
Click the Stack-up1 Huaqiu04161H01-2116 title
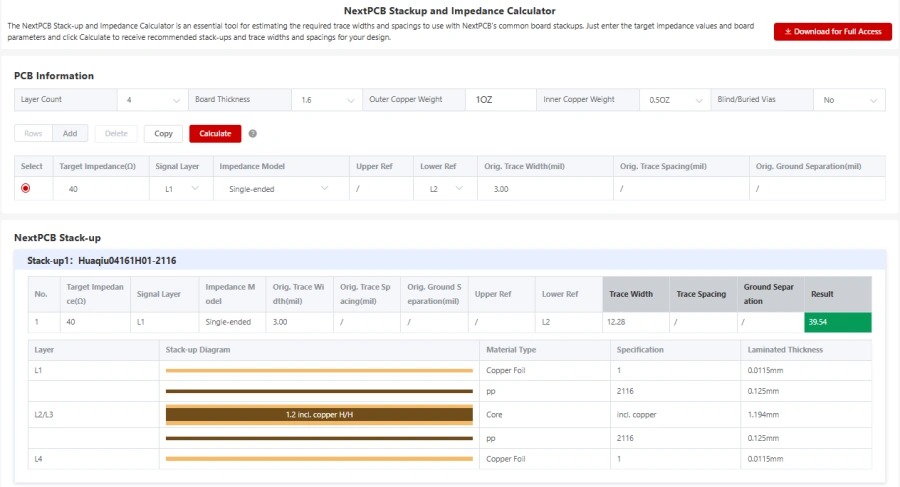(x=102, y=261)
